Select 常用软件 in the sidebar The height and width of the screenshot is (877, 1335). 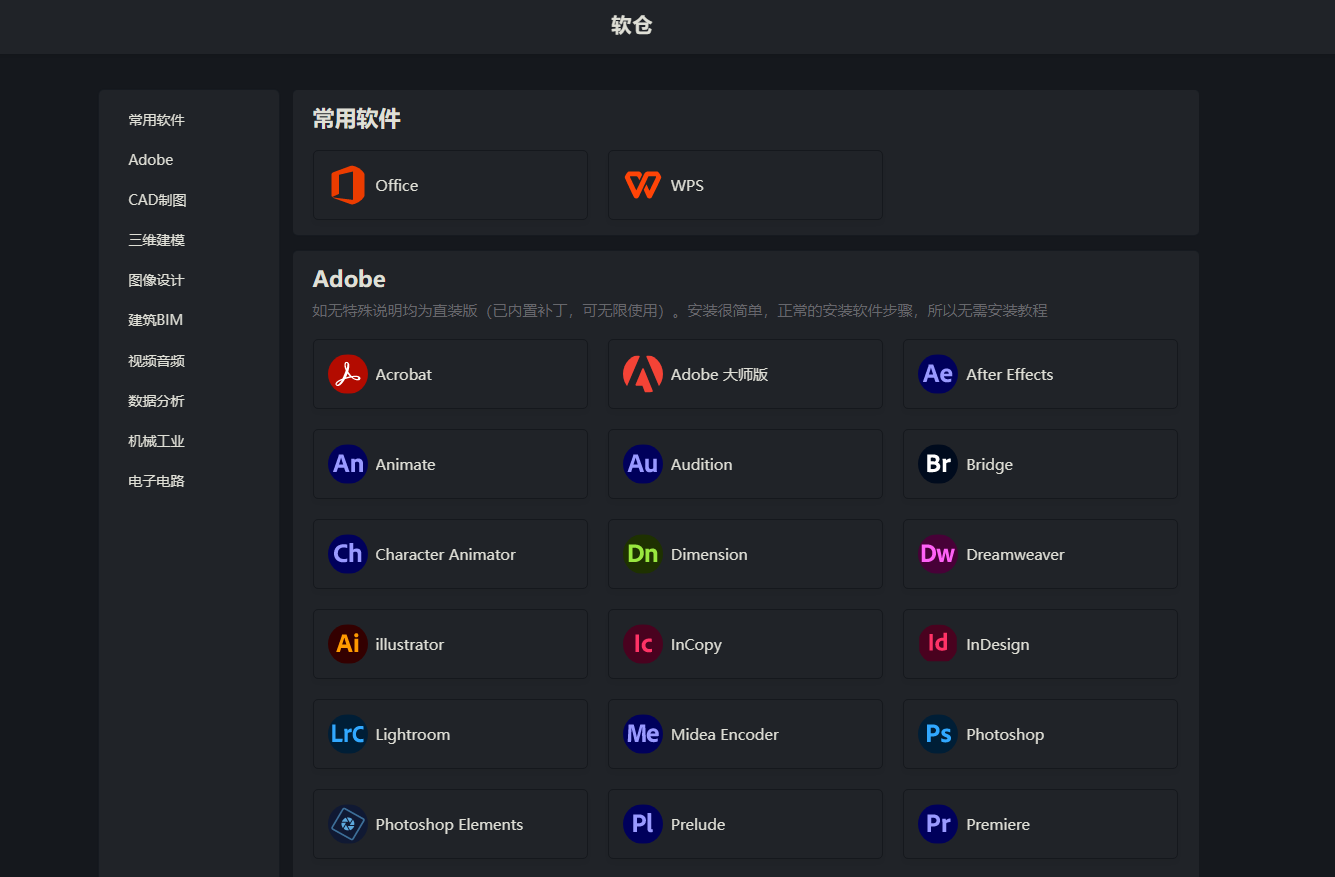(157, 120)
